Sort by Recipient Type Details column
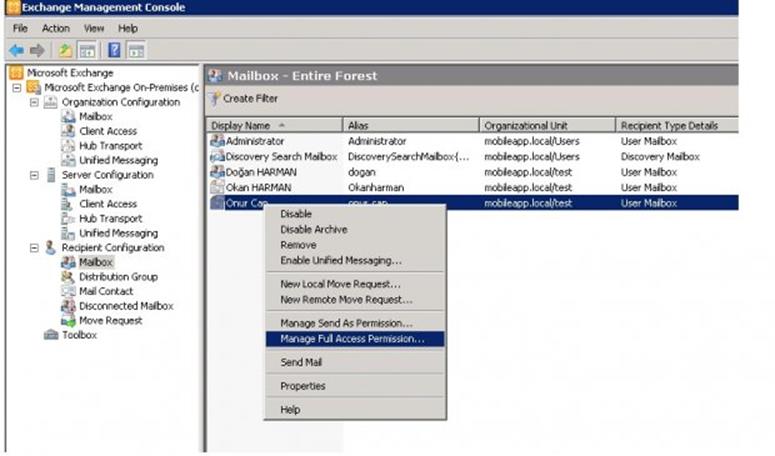The image size is (775, 456). click(677, 125)
